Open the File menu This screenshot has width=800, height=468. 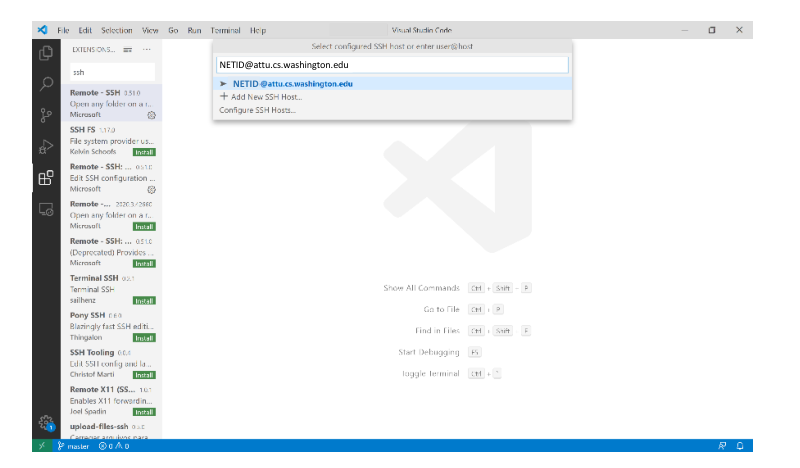tap(63, 31)
